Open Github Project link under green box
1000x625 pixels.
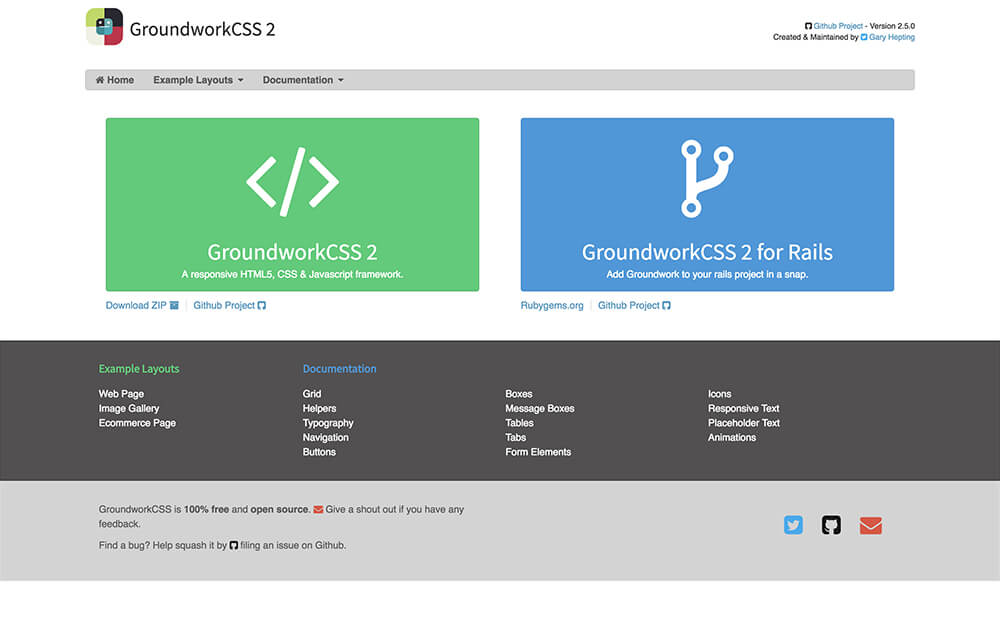click(224, 305)
